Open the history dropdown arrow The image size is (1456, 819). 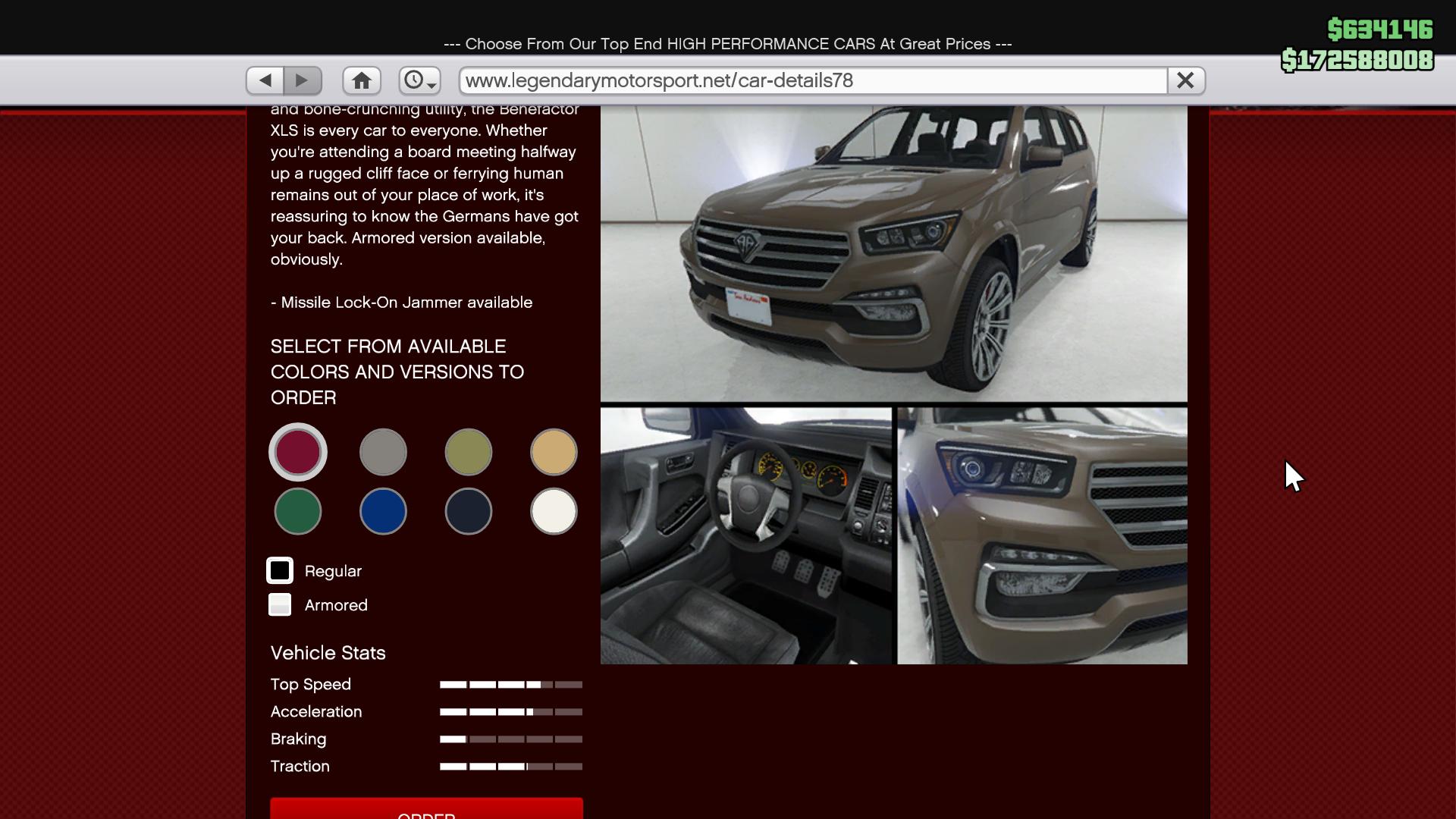point(432,85)
